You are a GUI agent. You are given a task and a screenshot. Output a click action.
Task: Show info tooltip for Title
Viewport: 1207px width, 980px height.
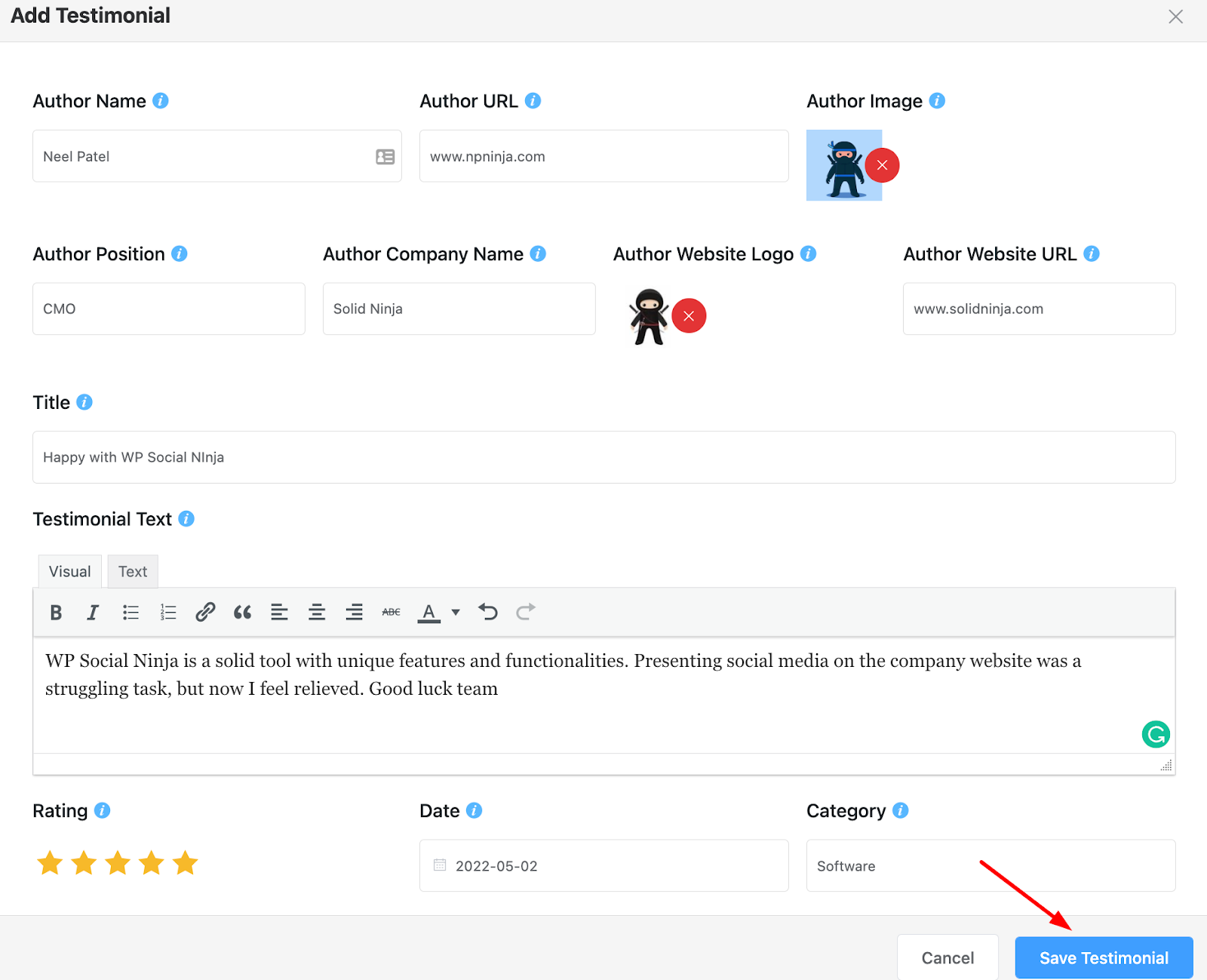pyautogui.click(x=84, y=402)
